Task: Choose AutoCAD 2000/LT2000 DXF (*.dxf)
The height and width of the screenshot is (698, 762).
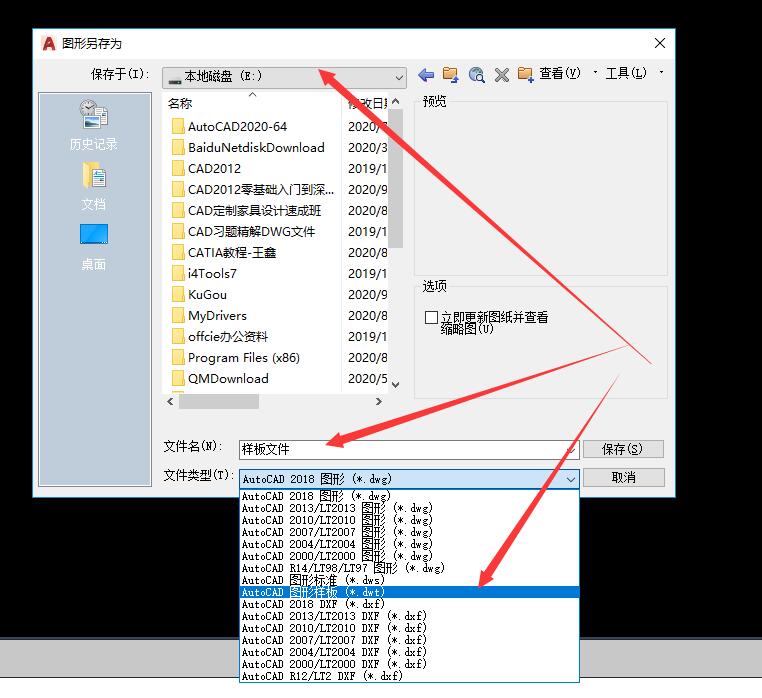Action: tap(409, 664)
